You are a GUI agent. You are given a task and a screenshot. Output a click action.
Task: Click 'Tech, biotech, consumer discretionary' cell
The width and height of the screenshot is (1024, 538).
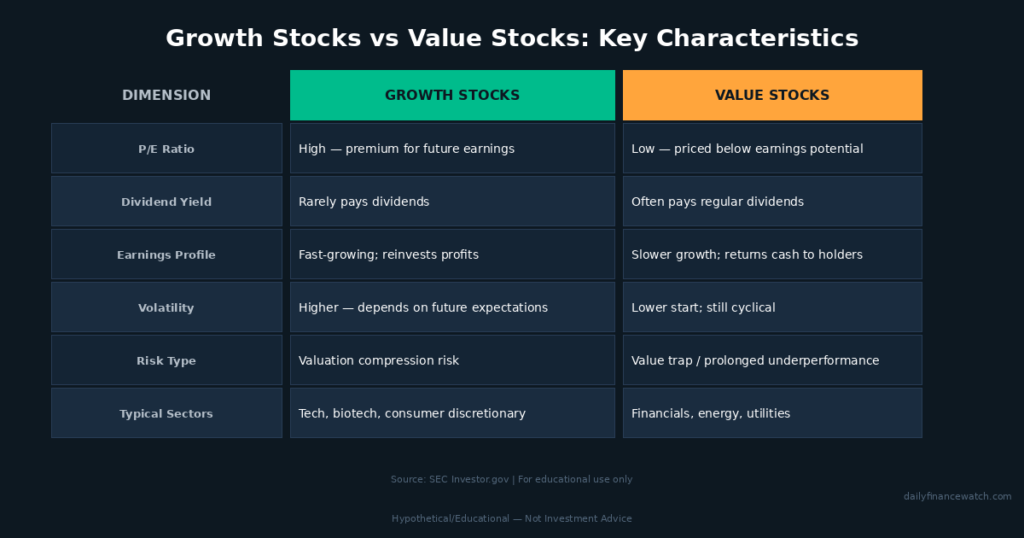452,413
